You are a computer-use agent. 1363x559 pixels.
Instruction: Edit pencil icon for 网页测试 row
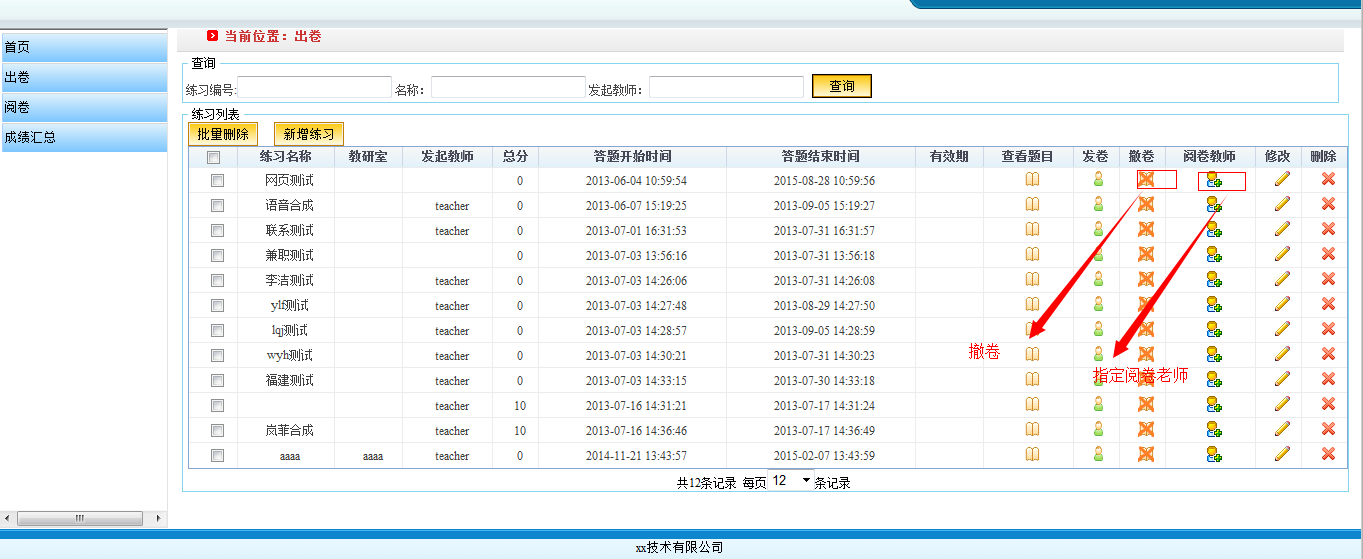click(x=1282, y=179)
